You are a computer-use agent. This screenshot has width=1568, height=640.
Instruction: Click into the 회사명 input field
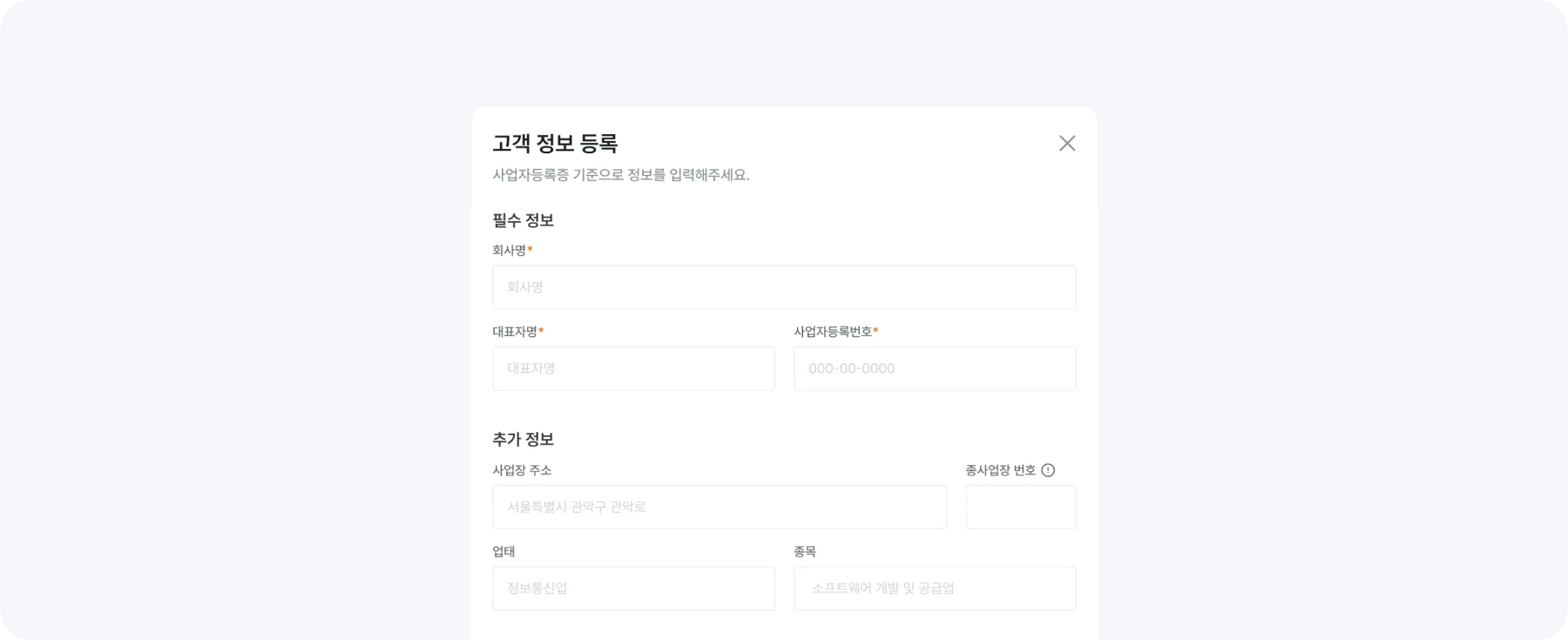click(x=784, y=287)
